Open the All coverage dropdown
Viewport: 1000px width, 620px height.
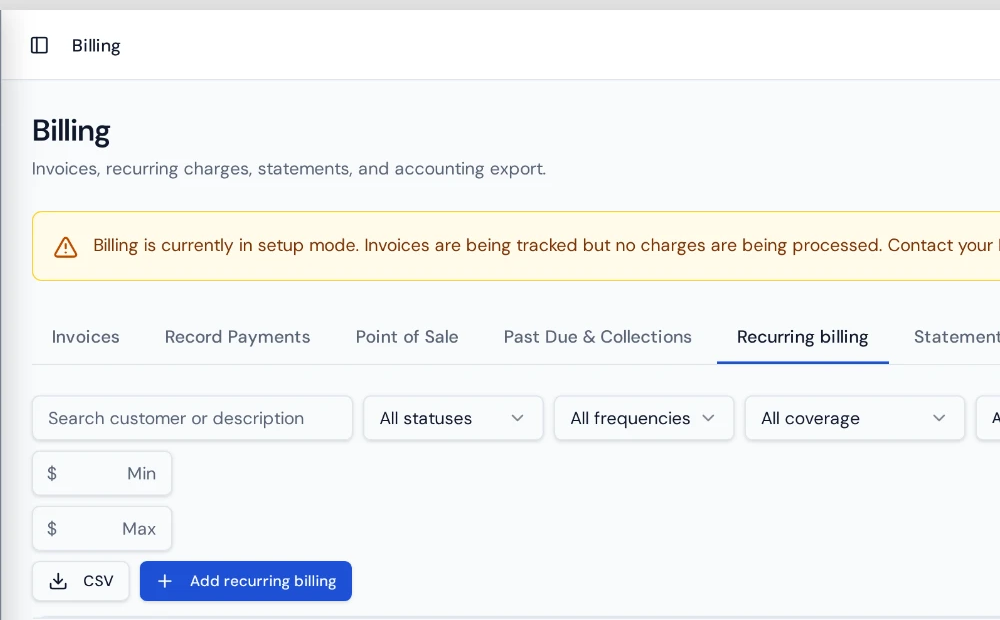855,418
